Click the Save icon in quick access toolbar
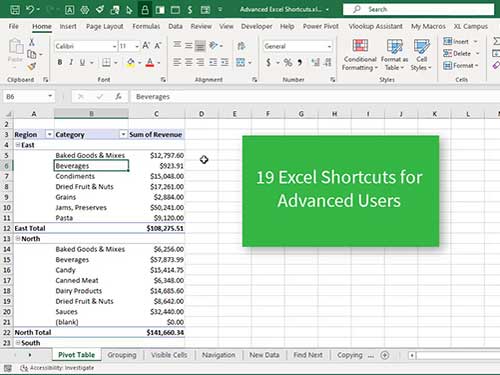Screen dimensions: 500x375 [15, 10]
